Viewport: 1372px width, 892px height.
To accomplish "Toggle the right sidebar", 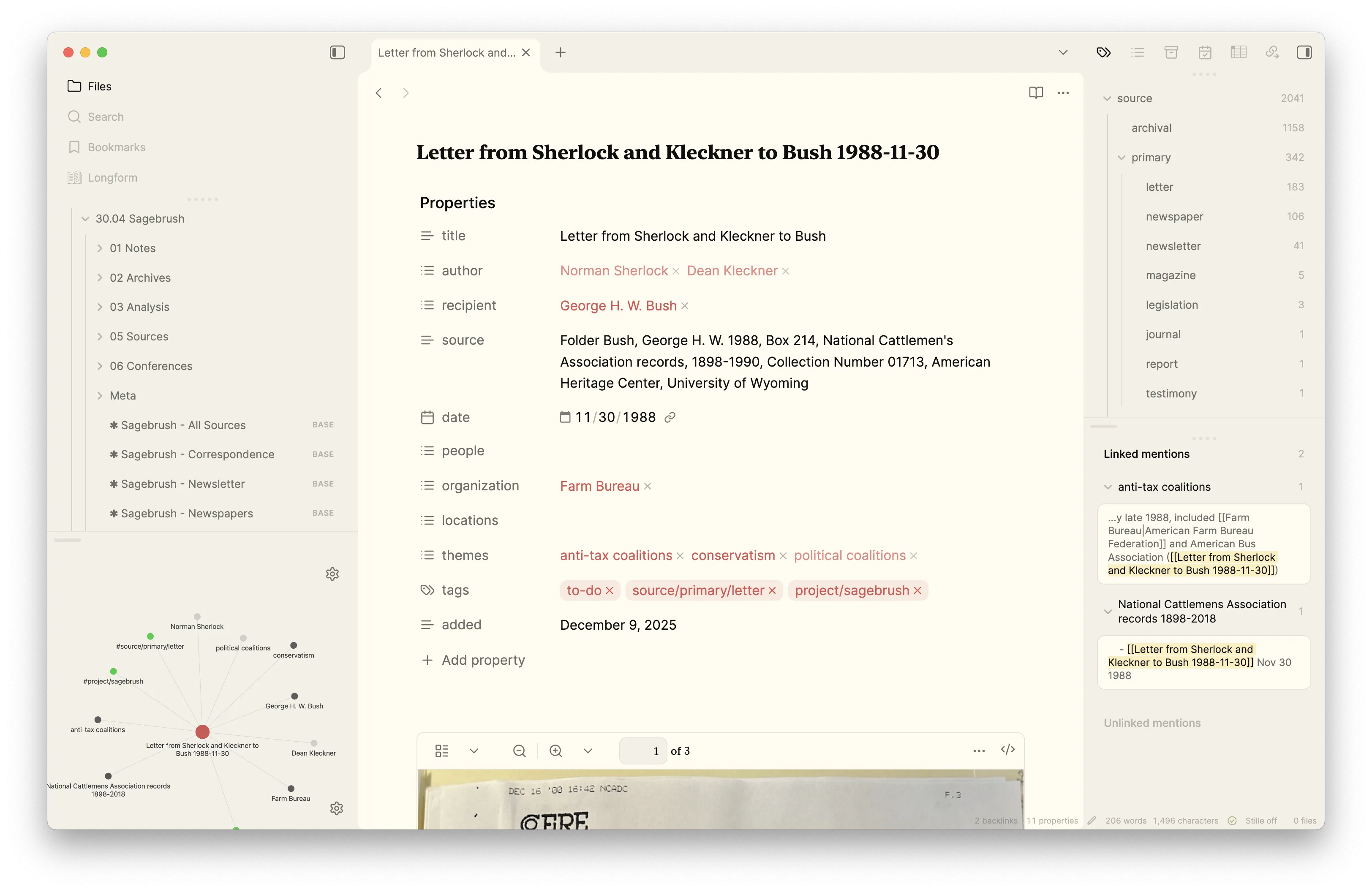I will click(x=1304, y=52).
